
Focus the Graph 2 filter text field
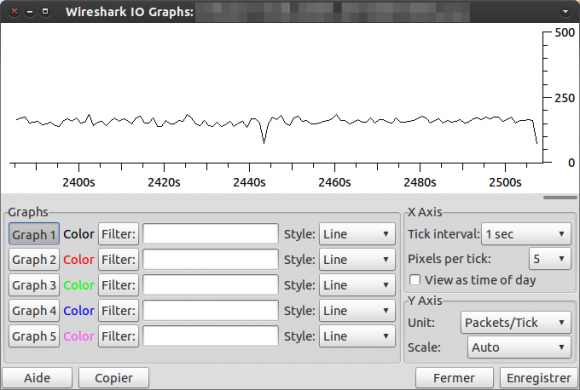[x=210, y=259]
